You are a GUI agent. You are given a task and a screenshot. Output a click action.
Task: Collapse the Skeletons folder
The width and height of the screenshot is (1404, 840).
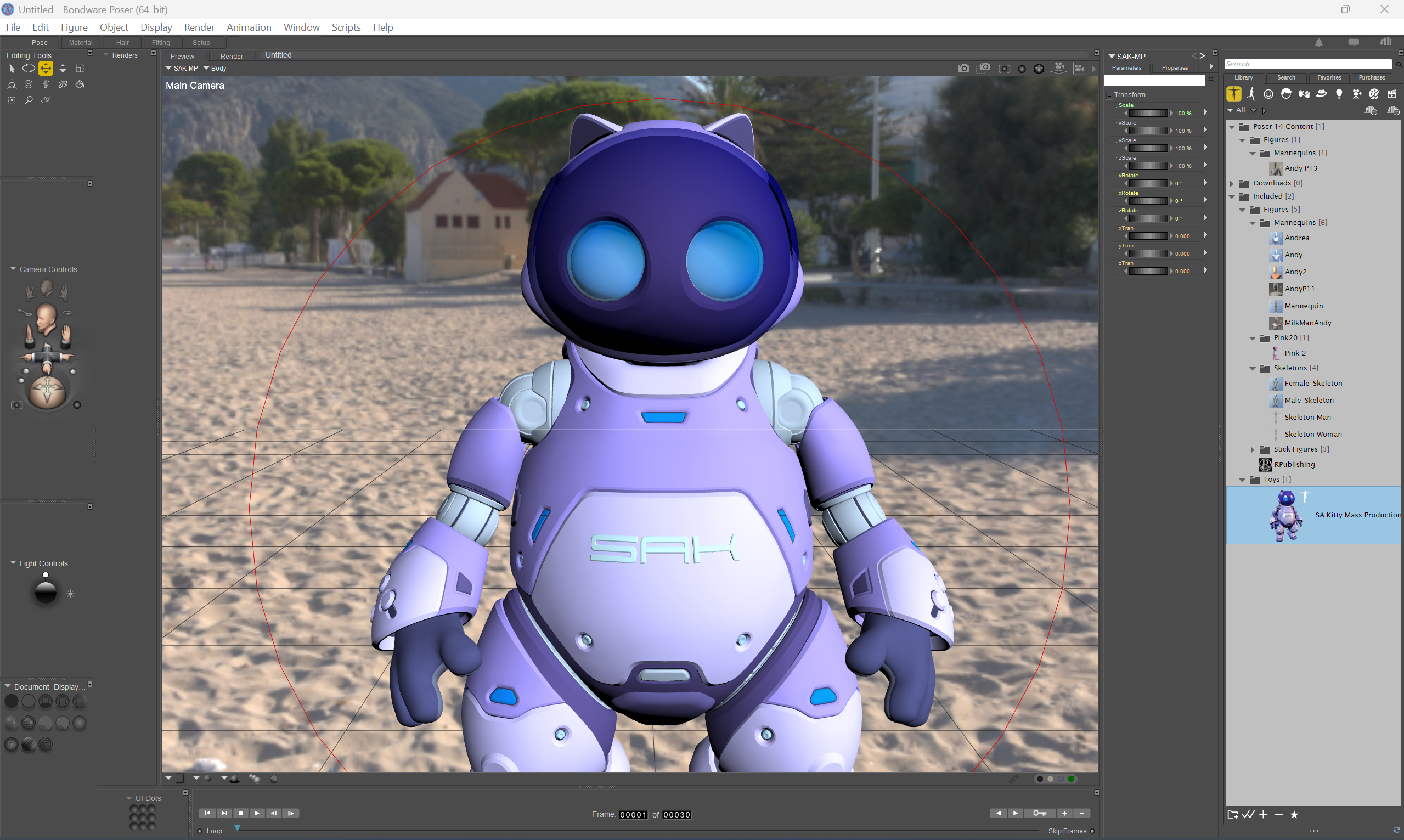click(1253, 369)
